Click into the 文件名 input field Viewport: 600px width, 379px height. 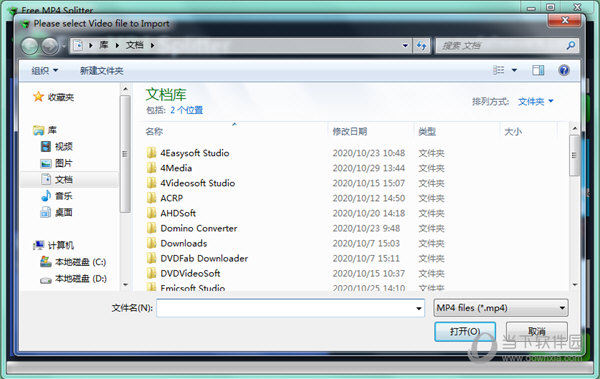[286, 308]
